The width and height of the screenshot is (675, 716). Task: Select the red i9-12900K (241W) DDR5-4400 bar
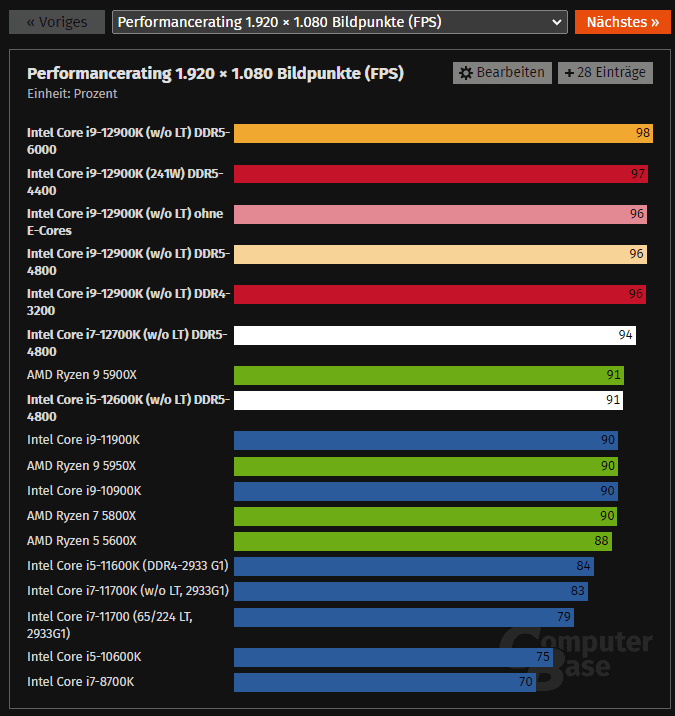(441, 174)
